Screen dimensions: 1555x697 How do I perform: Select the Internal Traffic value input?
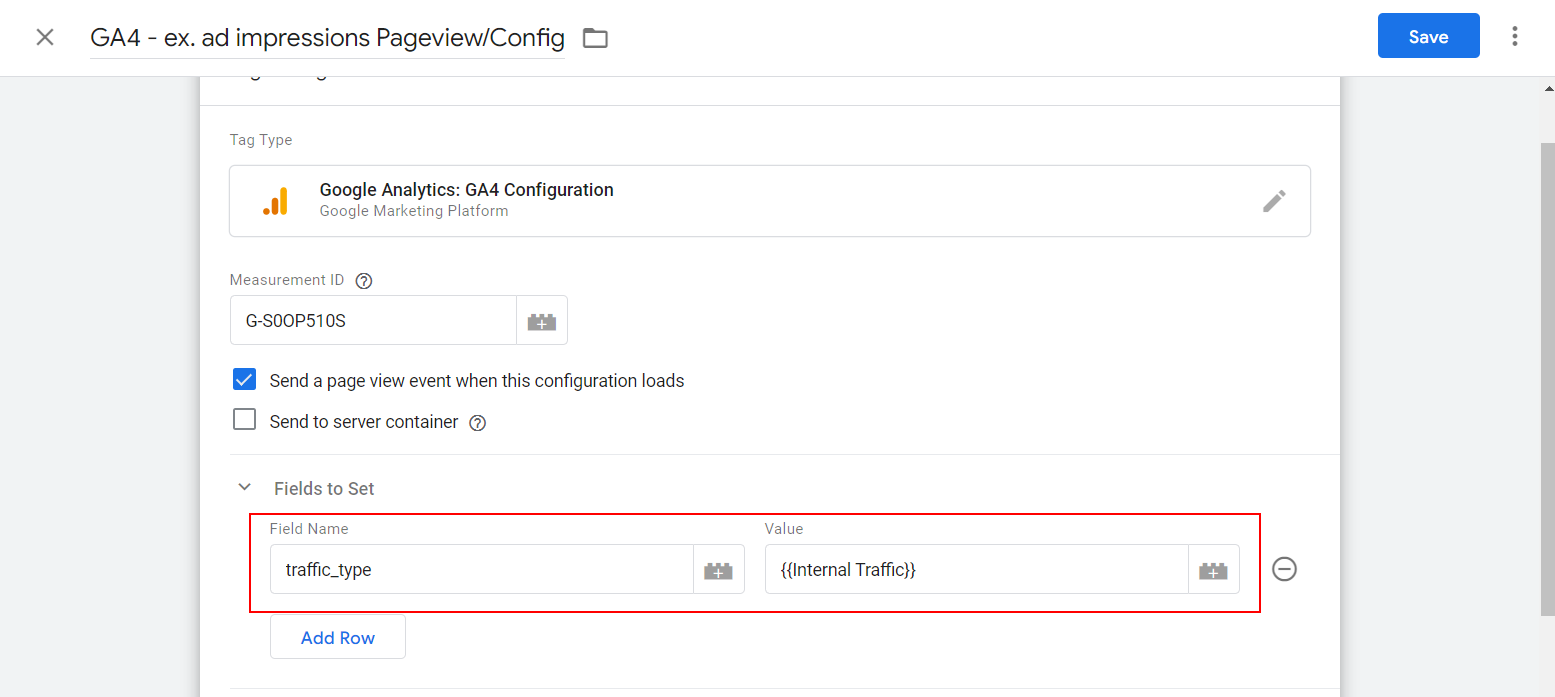975,568
